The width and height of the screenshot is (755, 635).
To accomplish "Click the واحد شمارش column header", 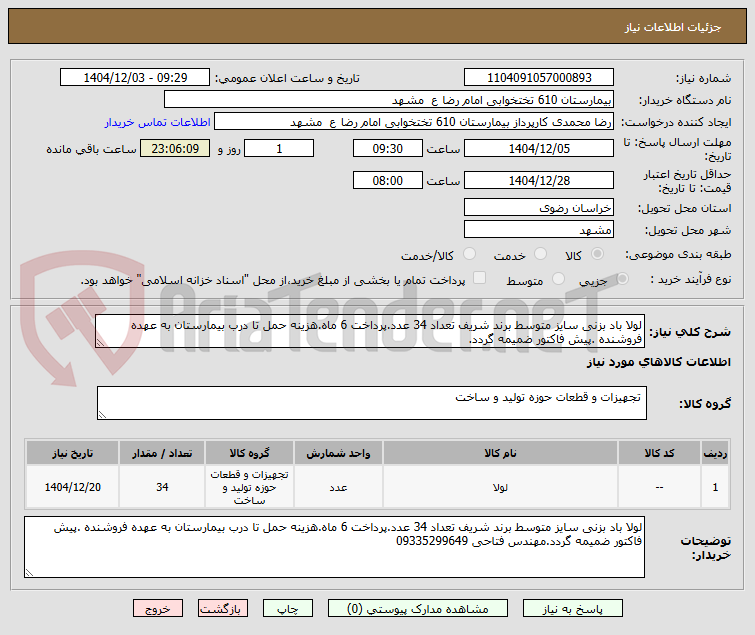I will pyautogui.click(x=338, y=453).
